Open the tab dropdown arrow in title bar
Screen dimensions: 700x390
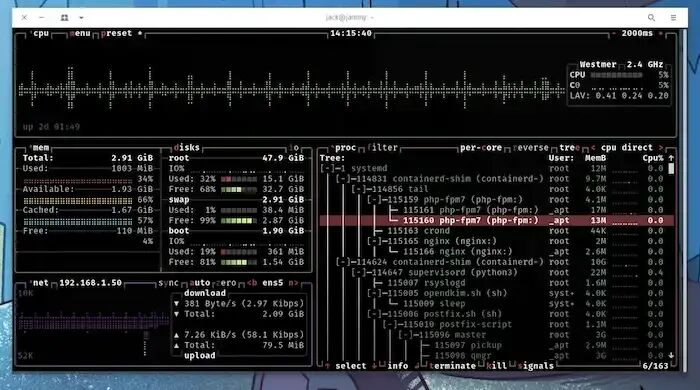click(x=81, y=17)
